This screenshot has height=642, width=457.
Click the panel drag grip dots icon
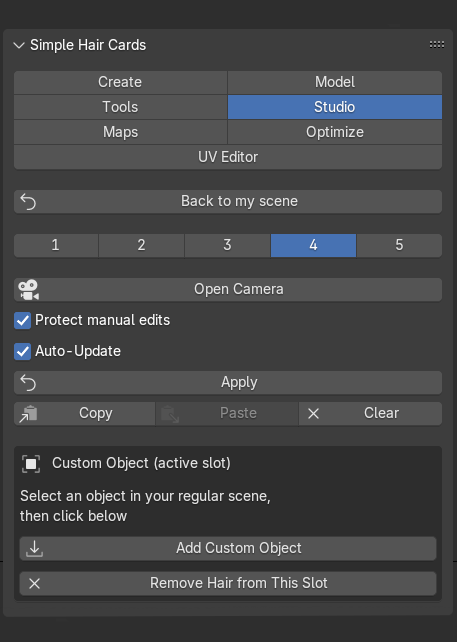coord(437,45)
